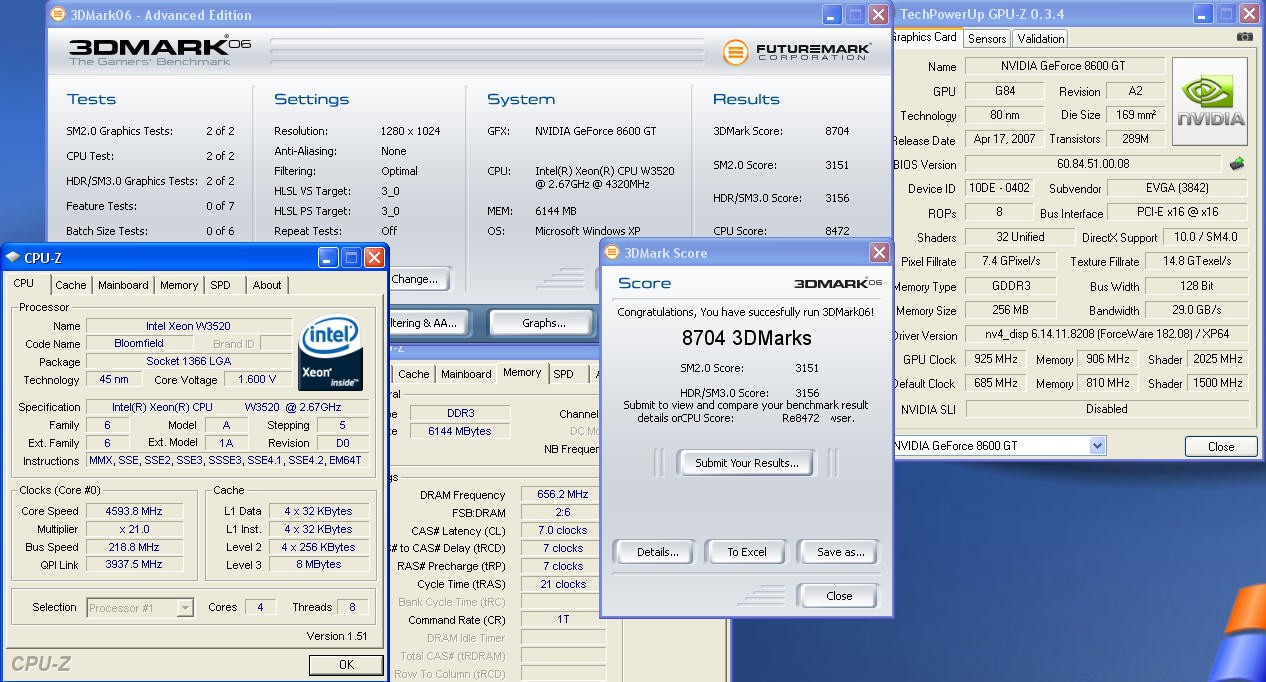The image size is (1266, 682).
Task: Open the SPD tab in background CPU-Z window
Action: pyautogui.click(x=564, y=374)
